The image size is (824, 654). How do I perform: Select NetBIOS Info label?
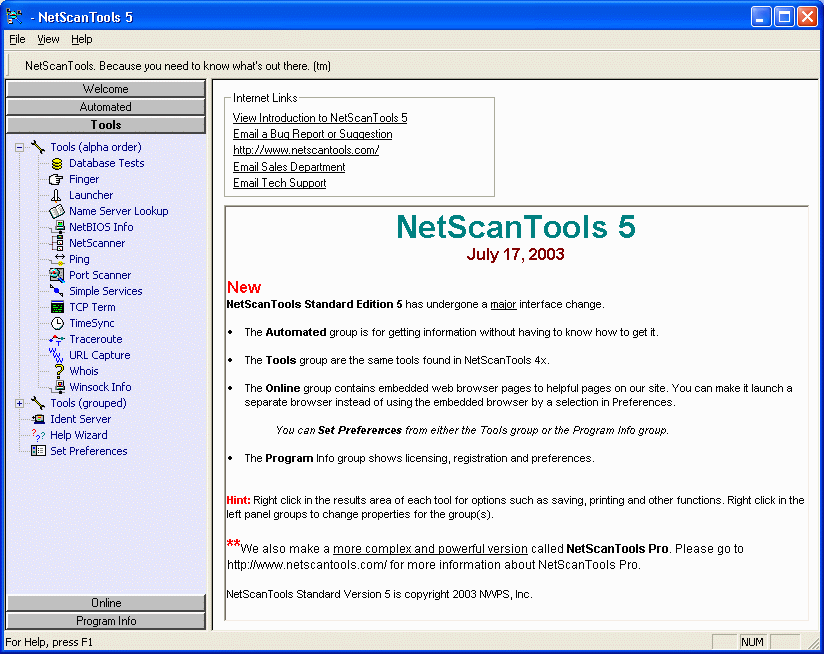pos(101,227)
